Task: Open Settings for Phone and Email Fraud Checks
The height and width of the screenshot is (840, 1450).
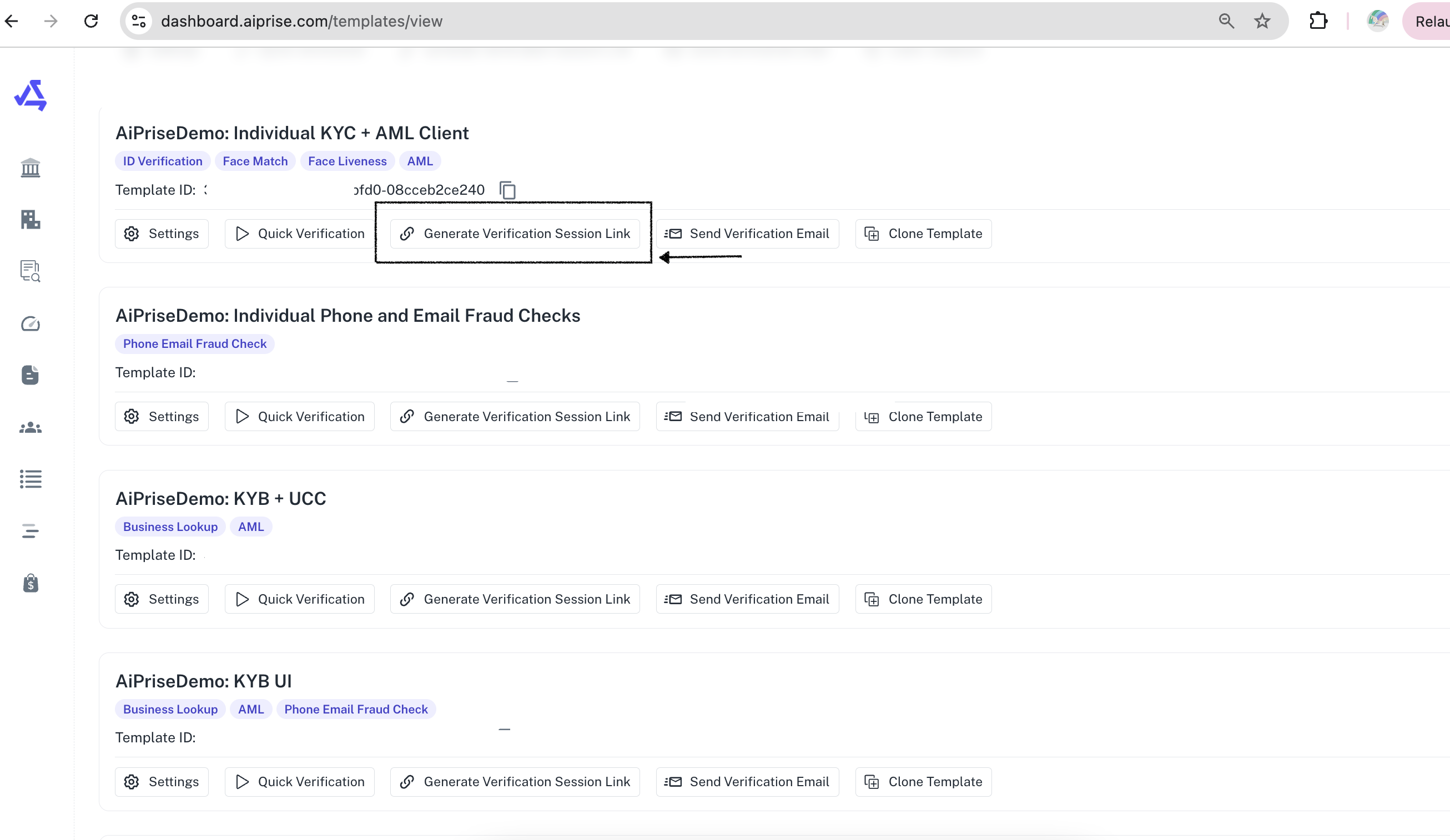Action: pyautogui.click(x=162, y=416)
